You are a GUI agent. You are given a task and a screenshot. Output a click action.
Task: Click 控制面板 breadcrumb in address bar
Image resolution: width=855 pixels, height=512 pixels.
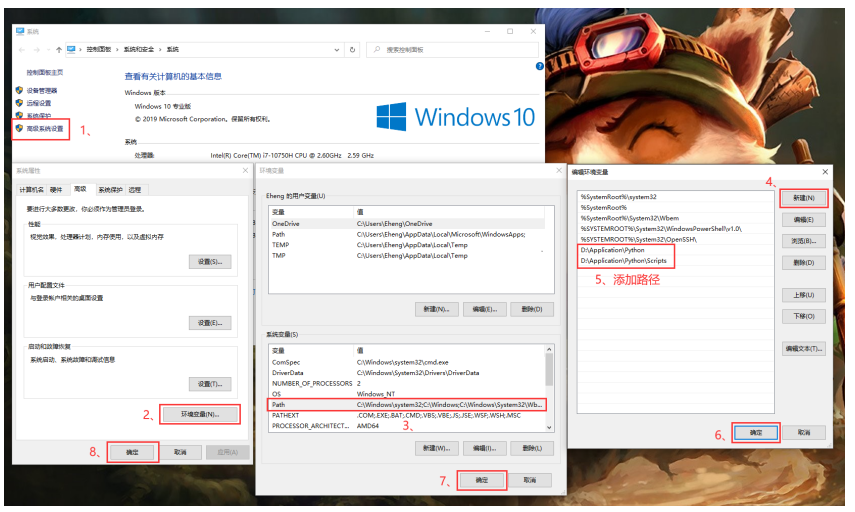point(99,50)
